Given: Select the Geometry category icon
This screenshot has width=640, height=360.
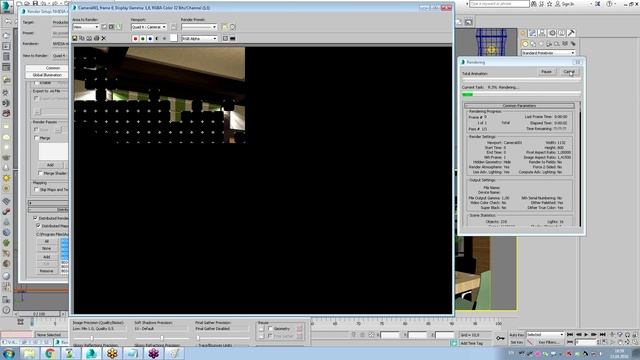Looking at the screenshot, I should [525, 44].
